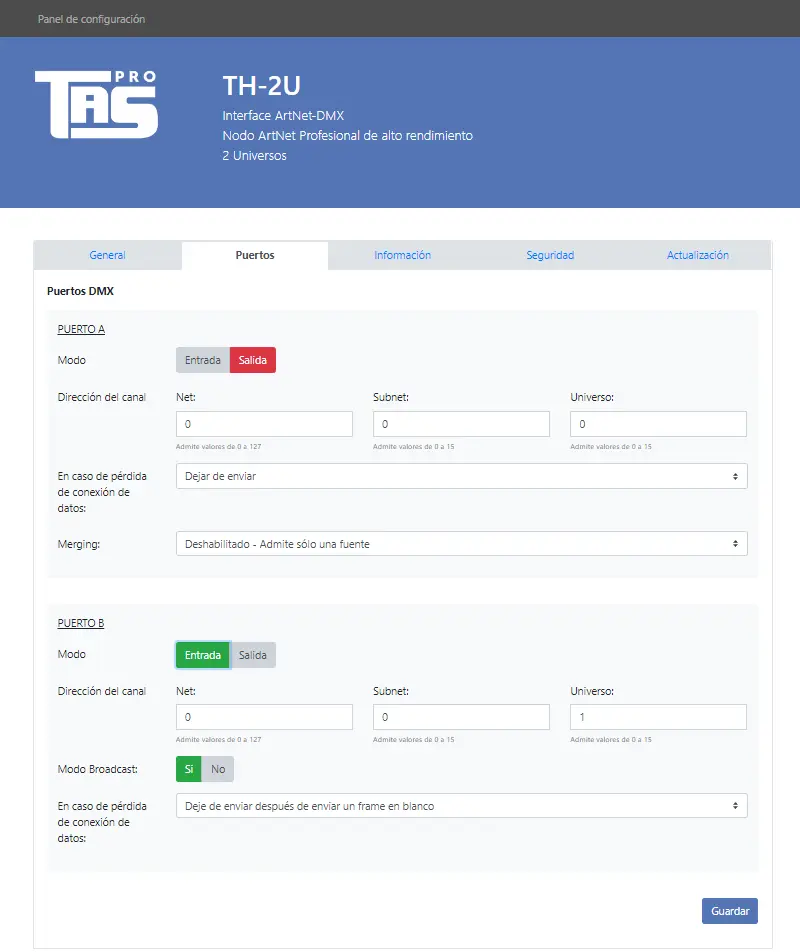Click Puerto A Net input field
The image size is (800, 952).
tap(264, 424)
